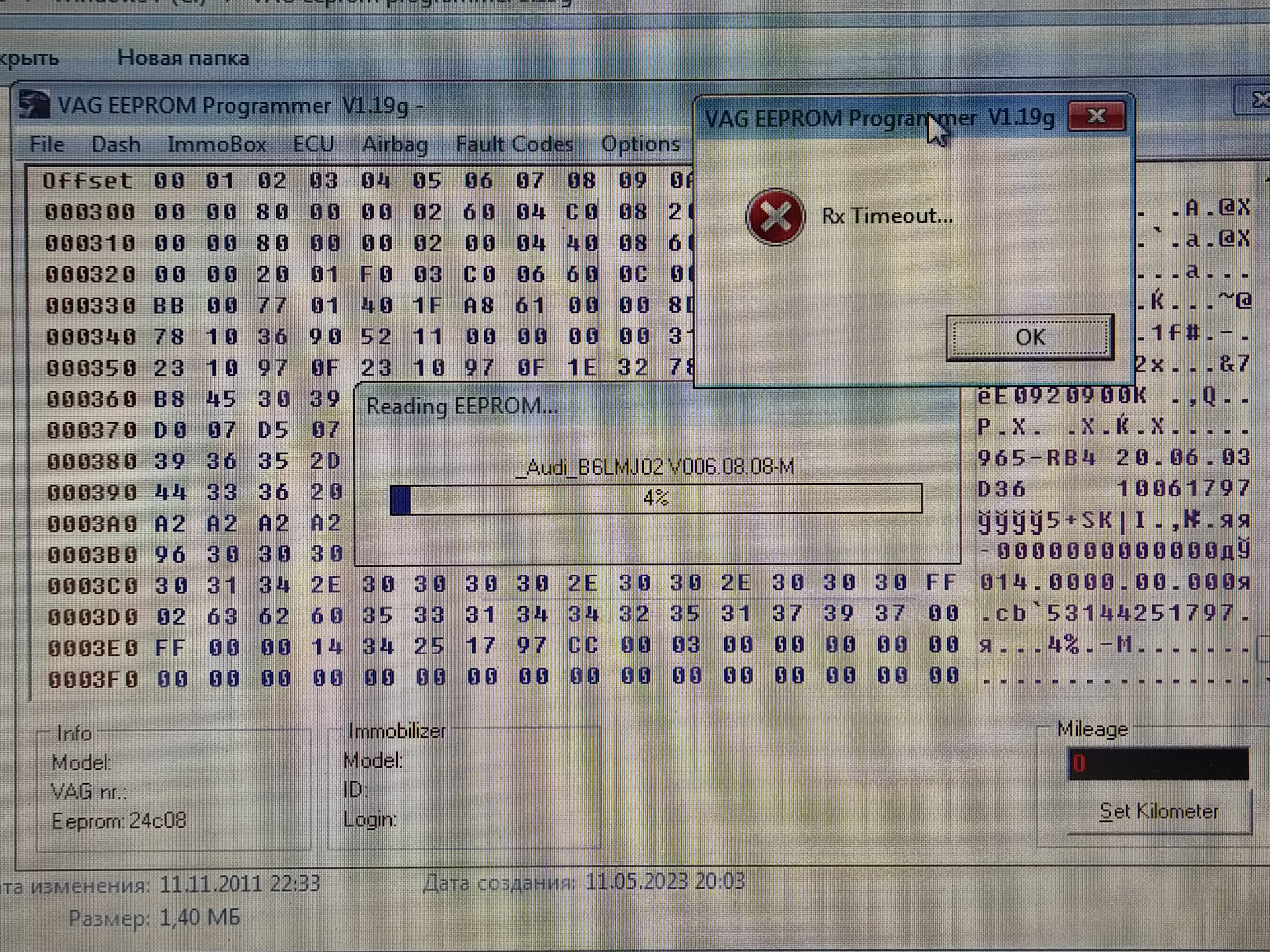Close the Rx Timeout dialog with its X
This screenshot has width=1270, height=952.
click(x=1096, y=115)
